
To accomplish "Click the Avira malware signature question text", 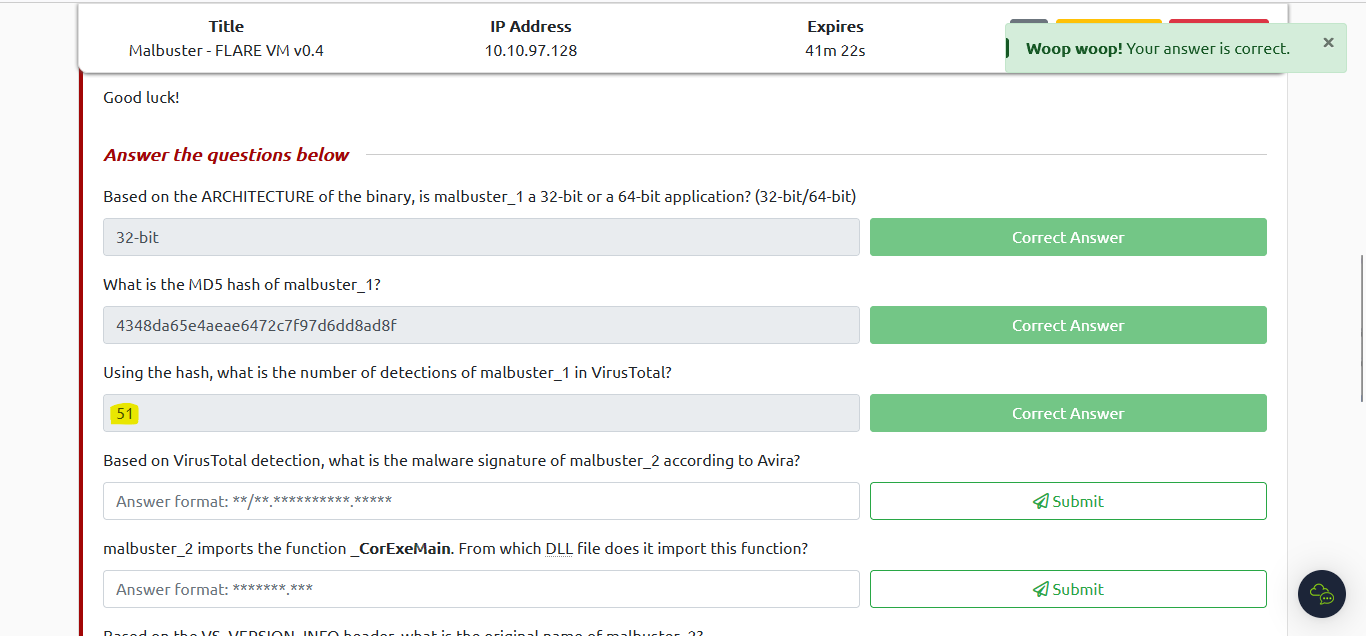I will (x=452, y=460).
